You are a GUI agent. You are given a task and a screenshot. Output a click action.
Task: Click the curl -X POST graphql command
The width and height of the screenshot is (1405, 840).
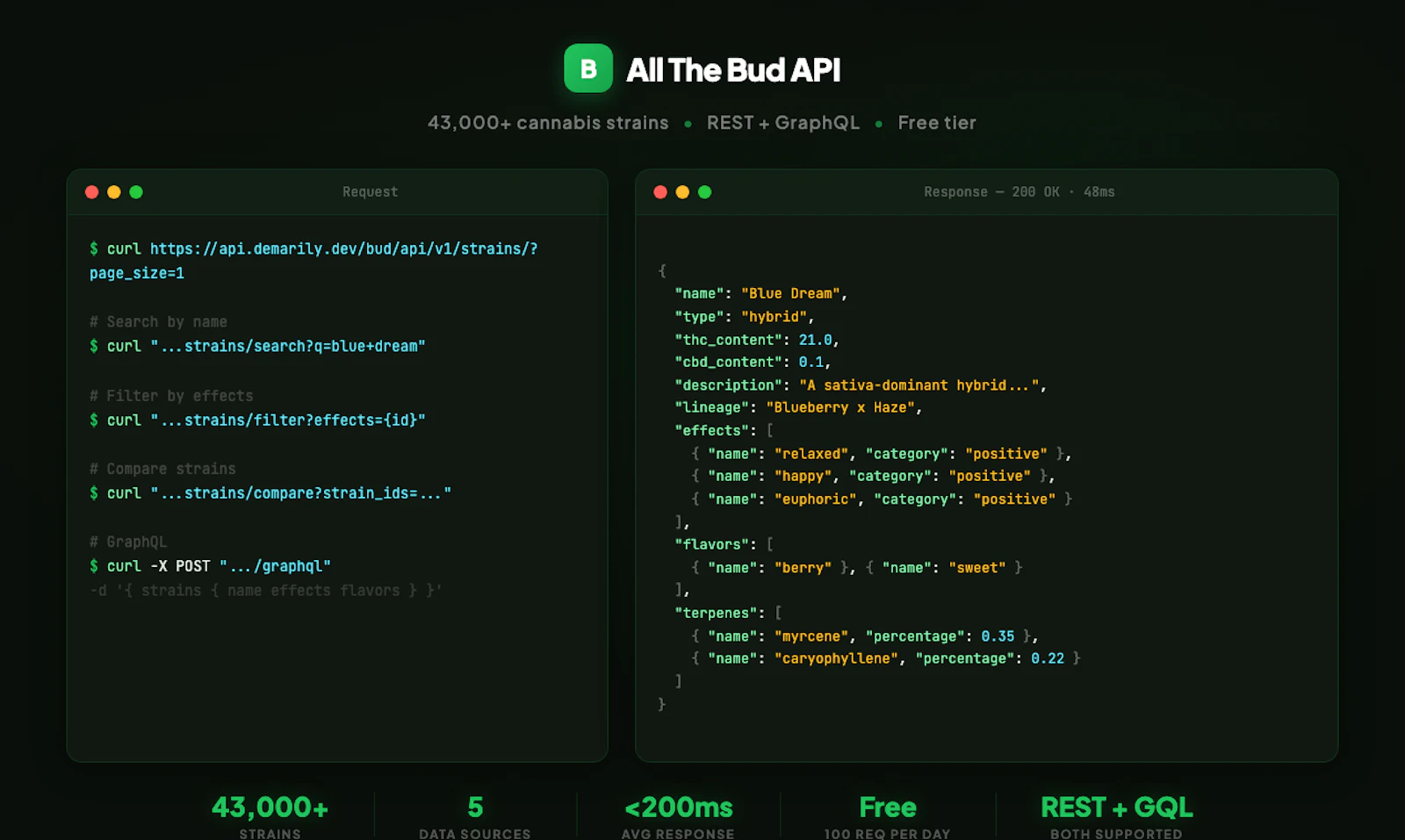click(210, 567)
